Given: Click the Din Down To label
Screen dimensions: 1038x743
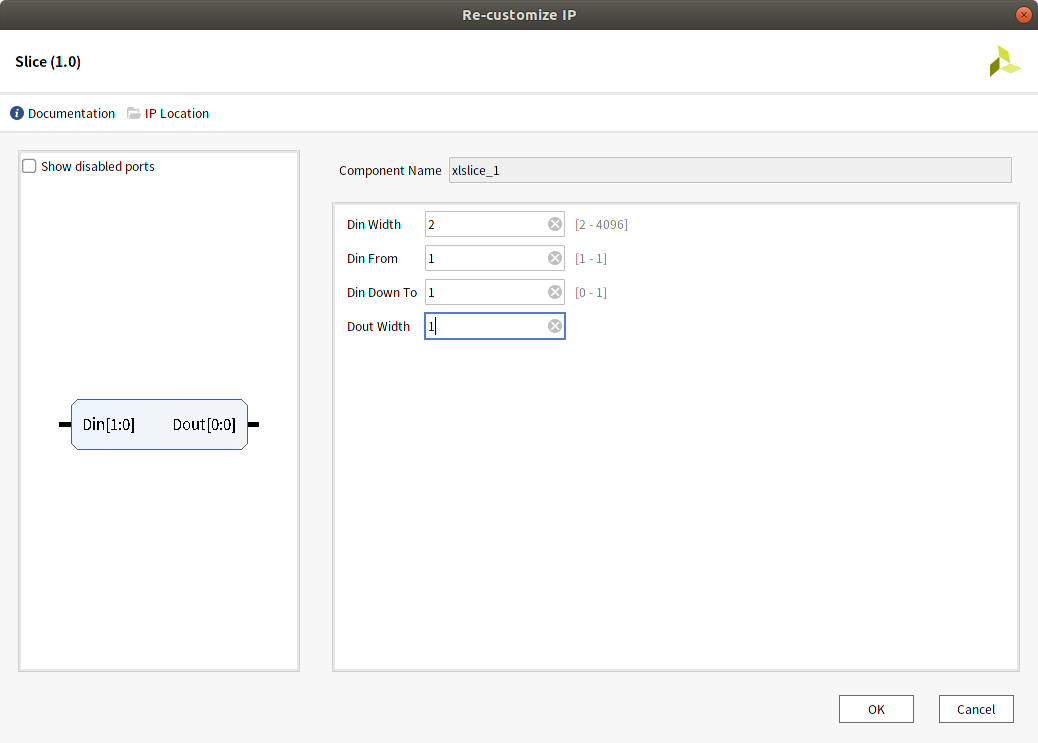Looking at the screenshot, I should [x=382, y=292].
